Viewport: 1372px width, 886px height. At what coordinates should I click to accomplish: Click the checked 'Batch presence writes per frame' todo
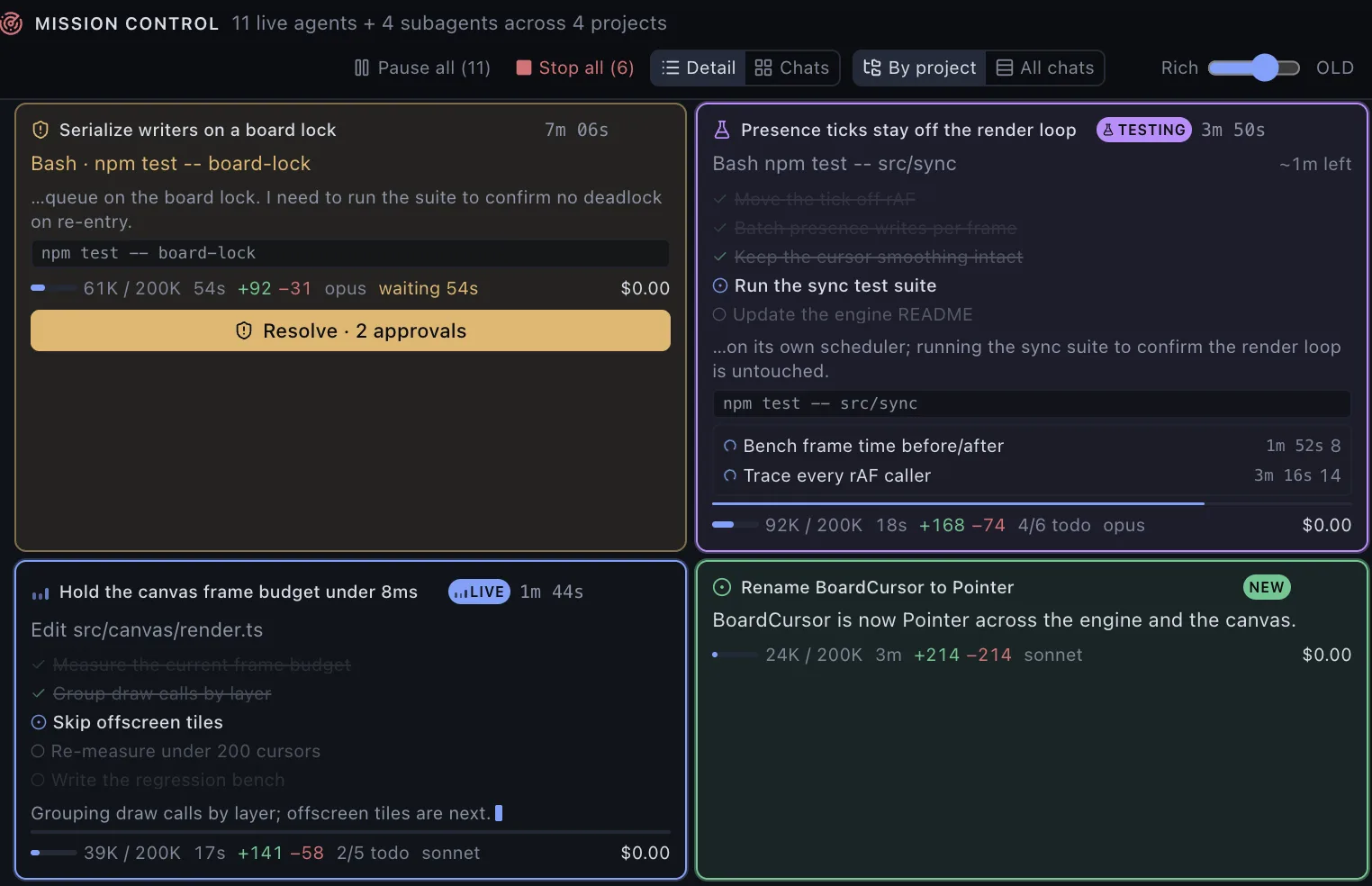[x=865, y=228]
